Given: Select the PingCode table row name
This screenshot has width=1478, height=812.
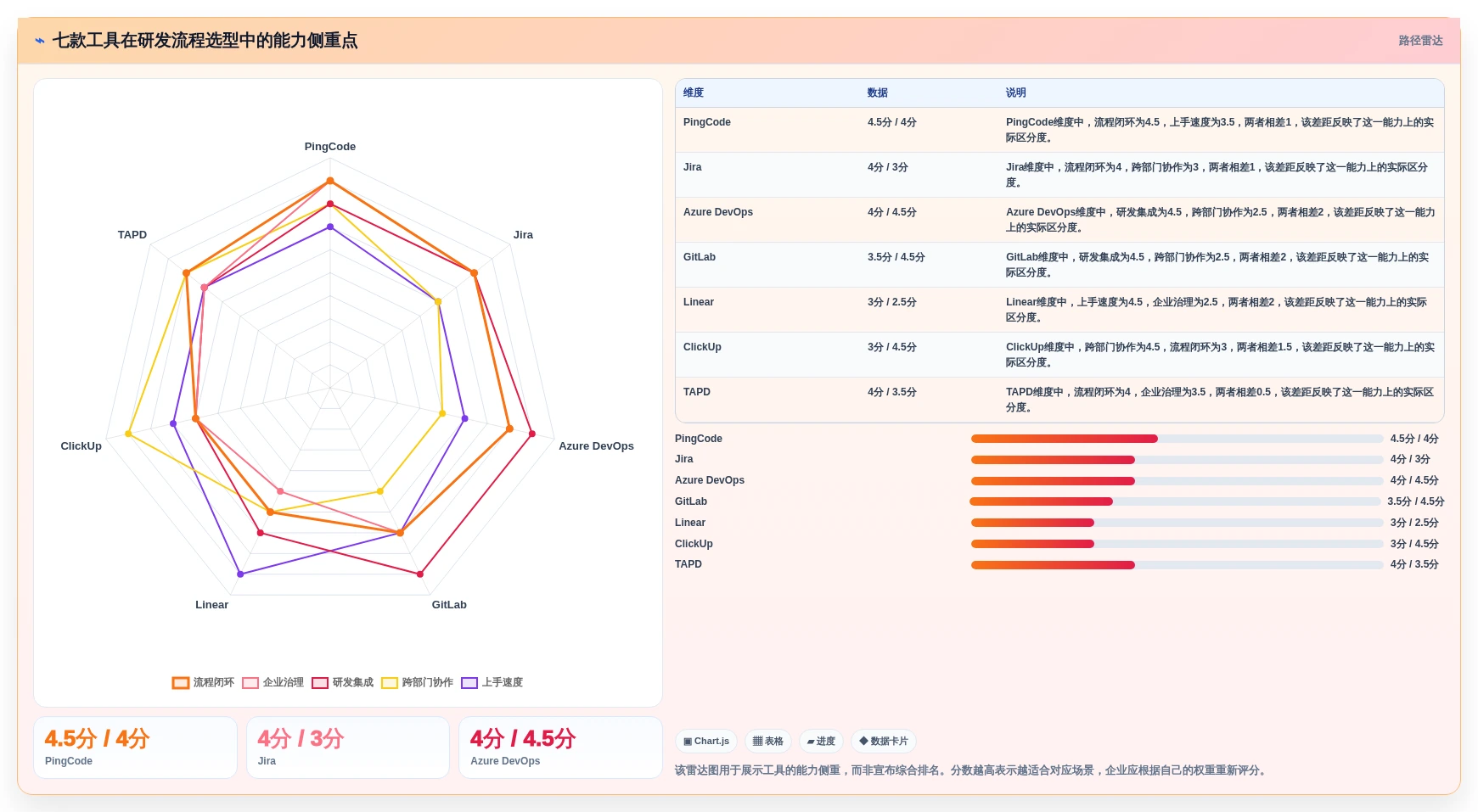Looking at the screenshot, I should pos(707,122).
